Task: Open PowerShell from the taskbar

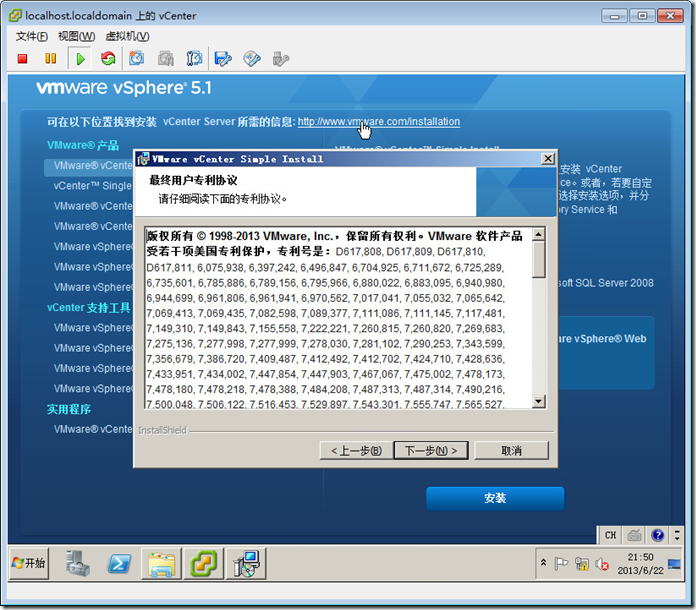Action: click(119, 564)
